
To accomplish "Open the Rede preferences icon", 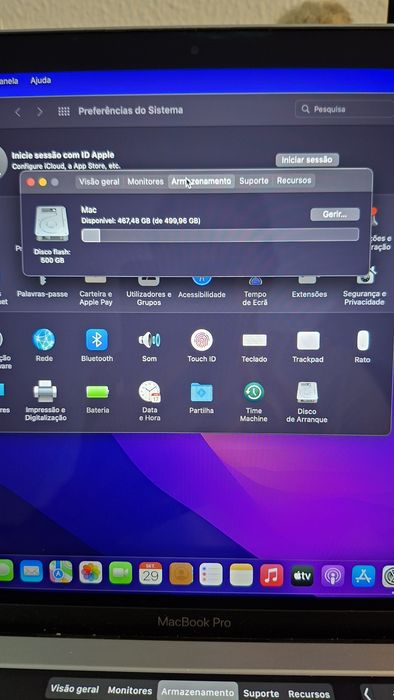I will [x=44, y=340].
